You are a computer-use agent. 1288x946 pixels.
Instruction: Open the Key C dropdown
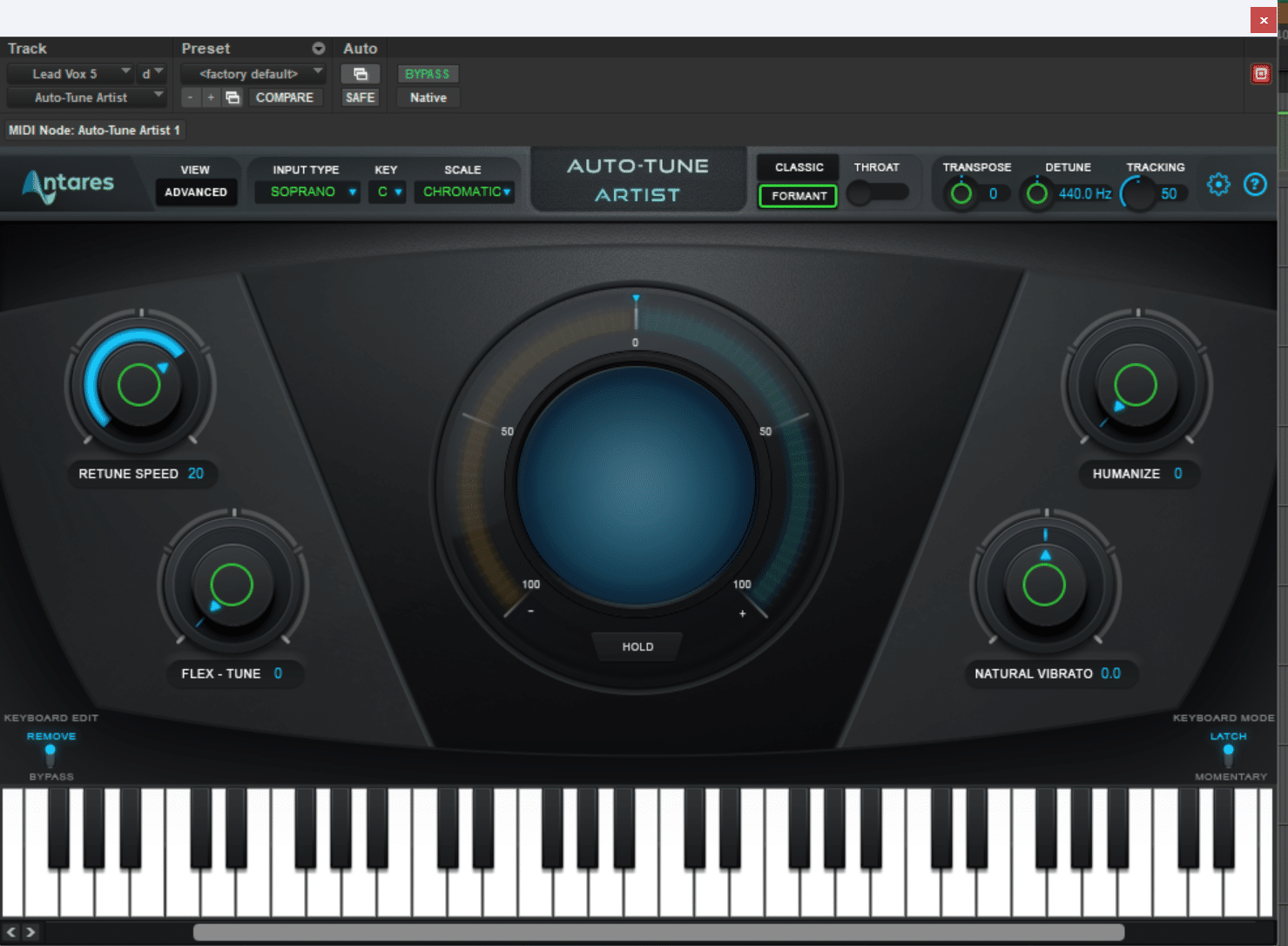pyautogui.click(x=388, y=192)
